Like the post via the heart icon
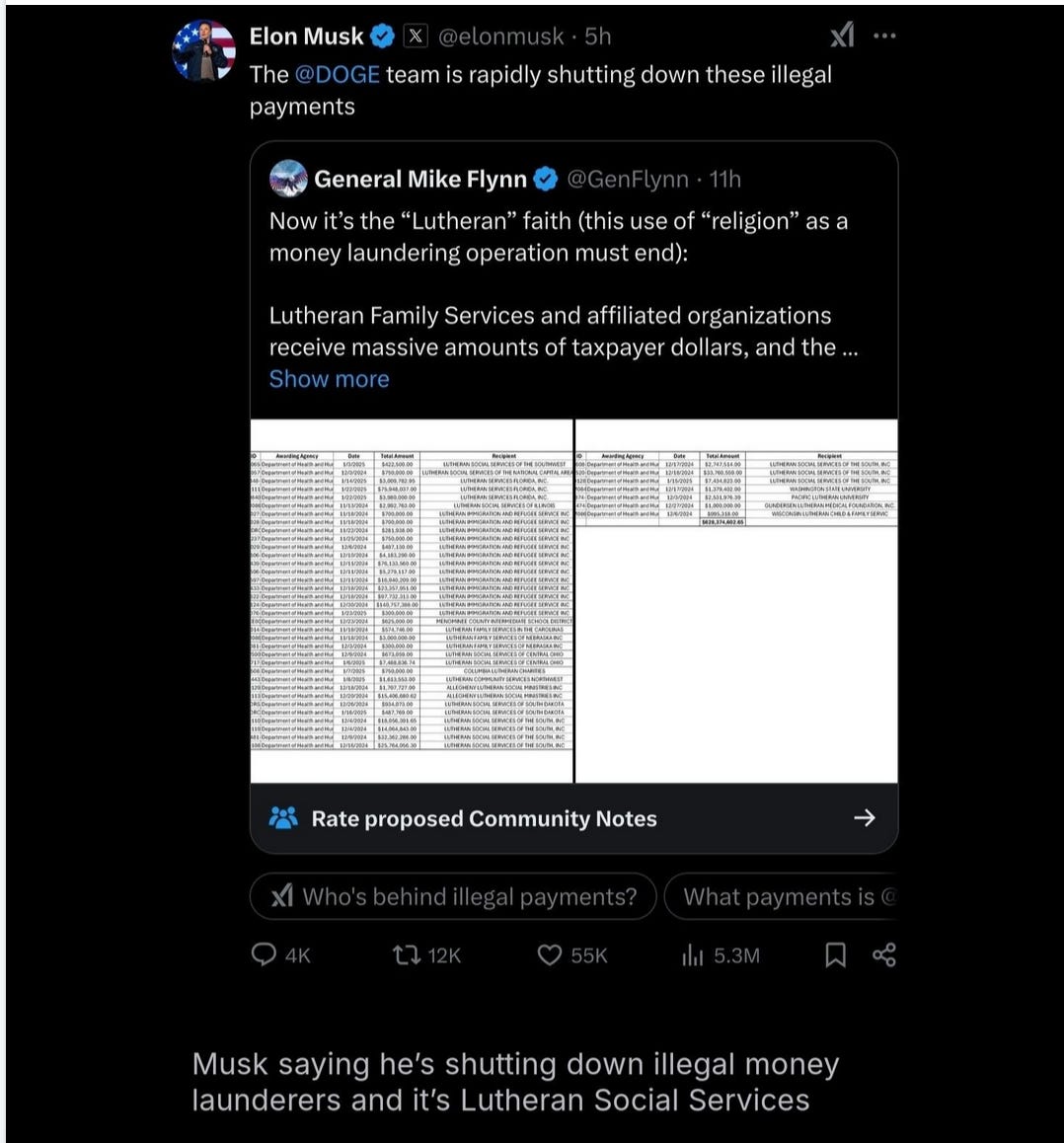1064x1143 pixels. (x=550, y=955)
